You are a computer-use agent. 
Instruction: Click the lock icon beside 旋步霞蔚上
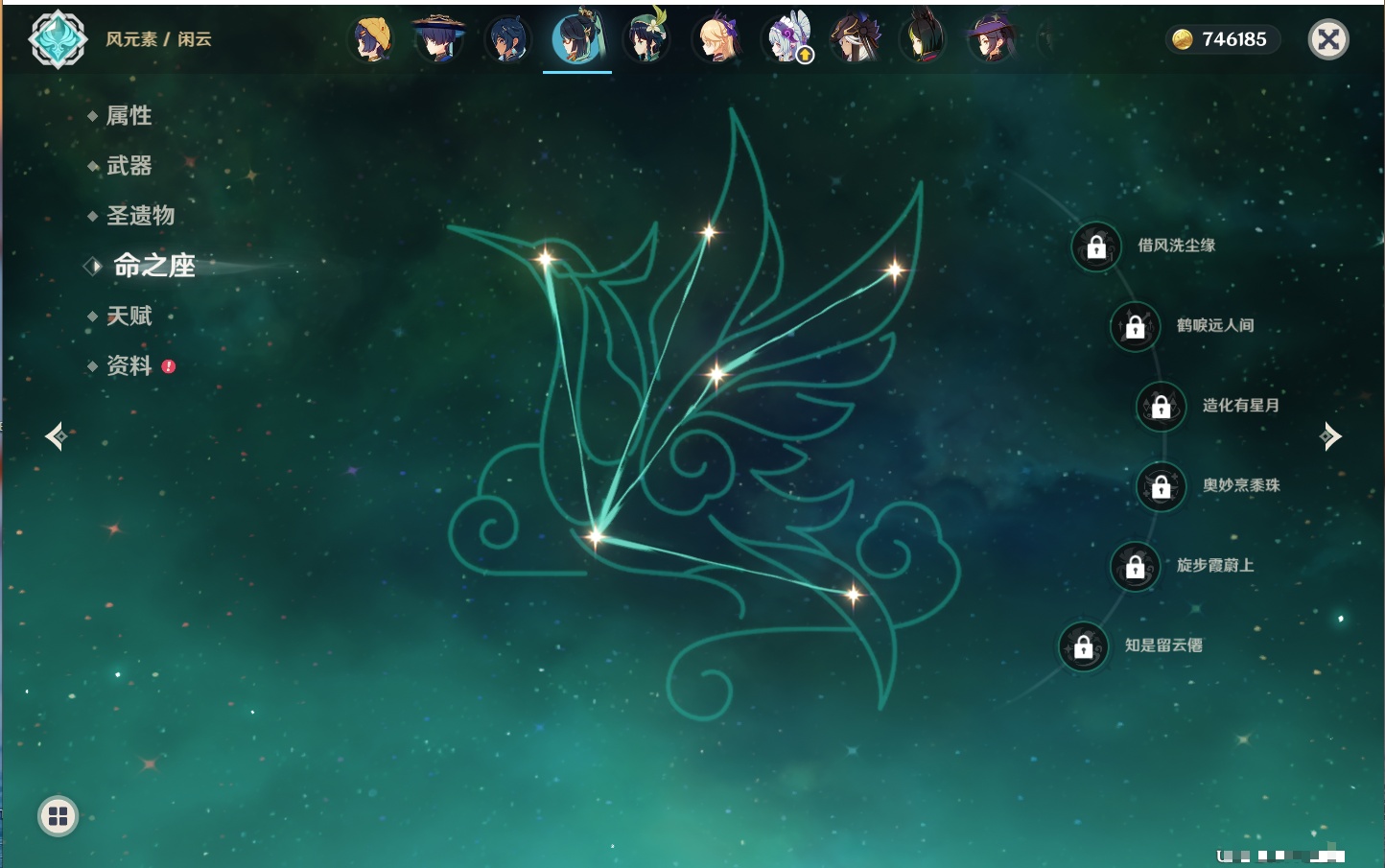tap(1136, 566)
